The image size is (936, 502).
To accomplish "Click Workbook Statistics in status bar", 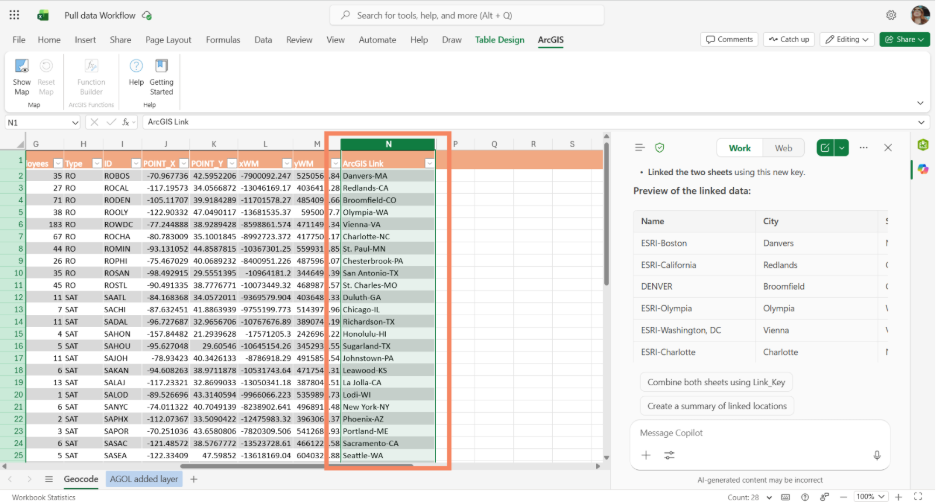I will (44, 497).
